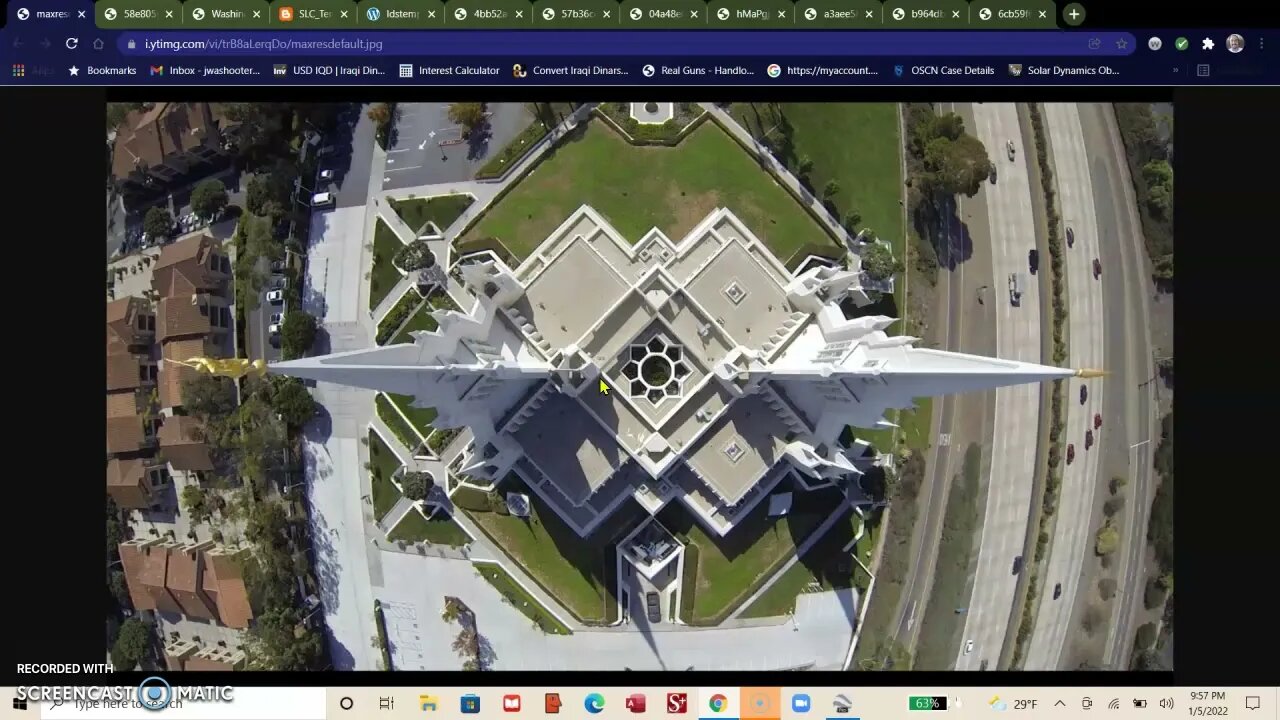This screenshot has width=1280, height=720.
Task: Open the Inbox - jwashooter Gmail bookmark
Action: (x=205, y=71)
